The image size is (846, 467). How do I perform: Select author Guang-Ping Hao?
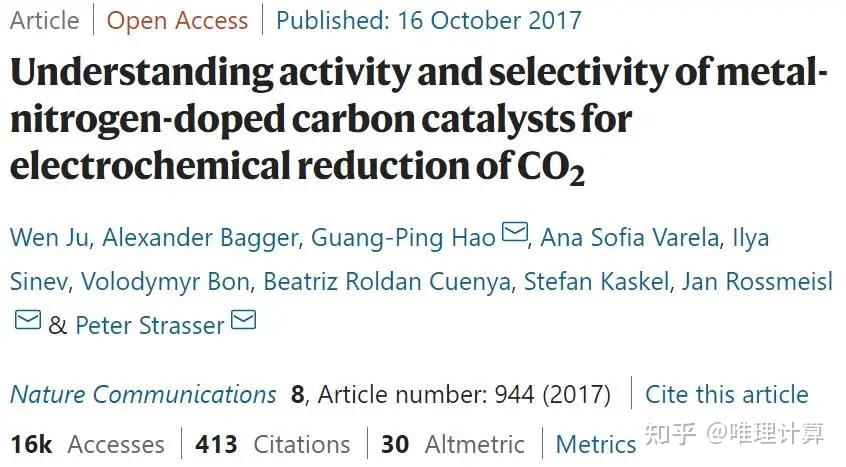coord(403,238)
